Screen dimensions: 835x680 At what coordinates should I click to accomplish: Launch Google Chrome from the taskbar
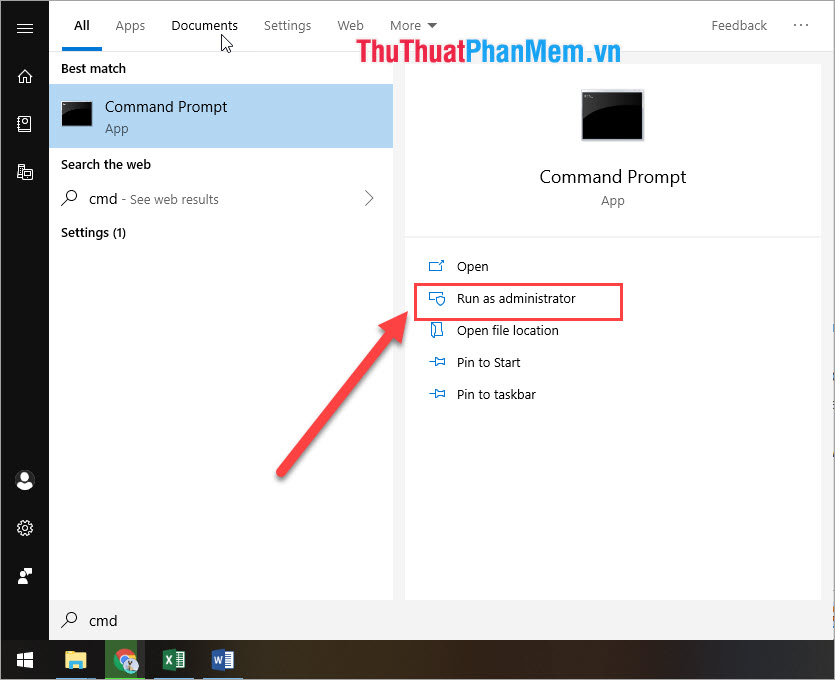[x=124, y=660]
